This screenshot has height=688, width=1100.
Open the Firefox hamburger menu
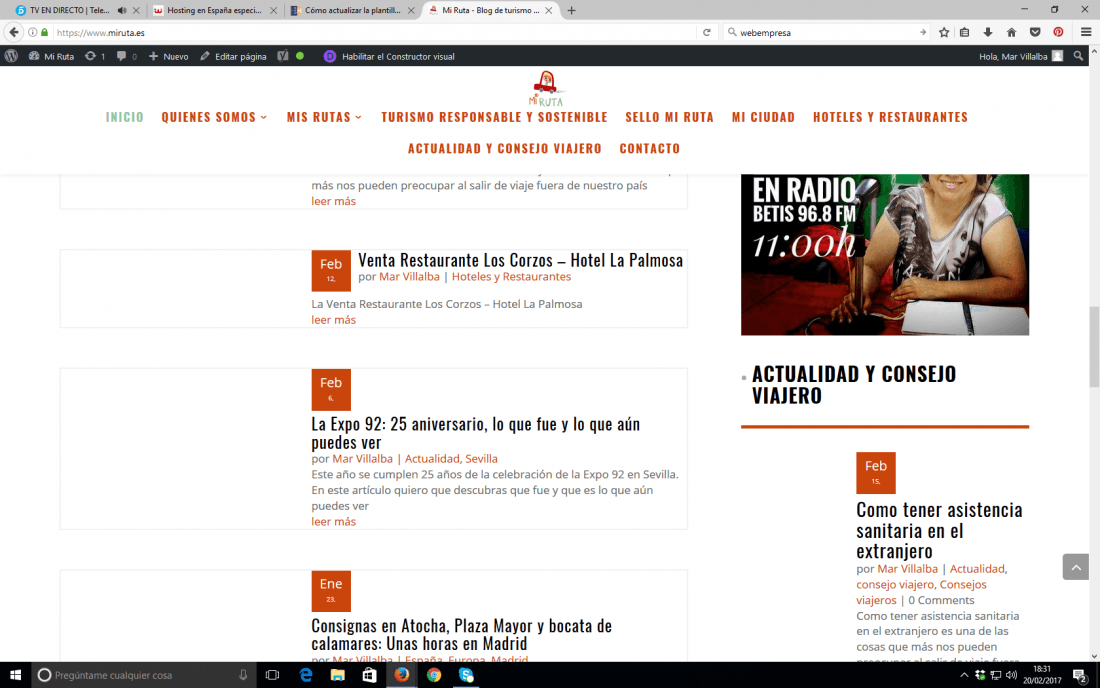click(1085, 32)
